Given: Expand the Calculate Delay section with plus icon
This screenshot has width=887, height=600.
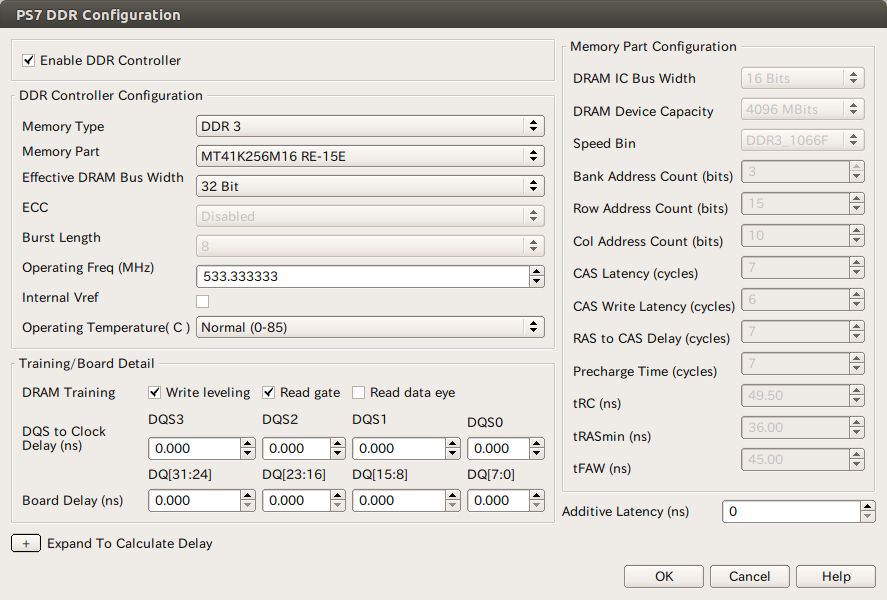Looking at the screenshot, I should tap(26, 543).
